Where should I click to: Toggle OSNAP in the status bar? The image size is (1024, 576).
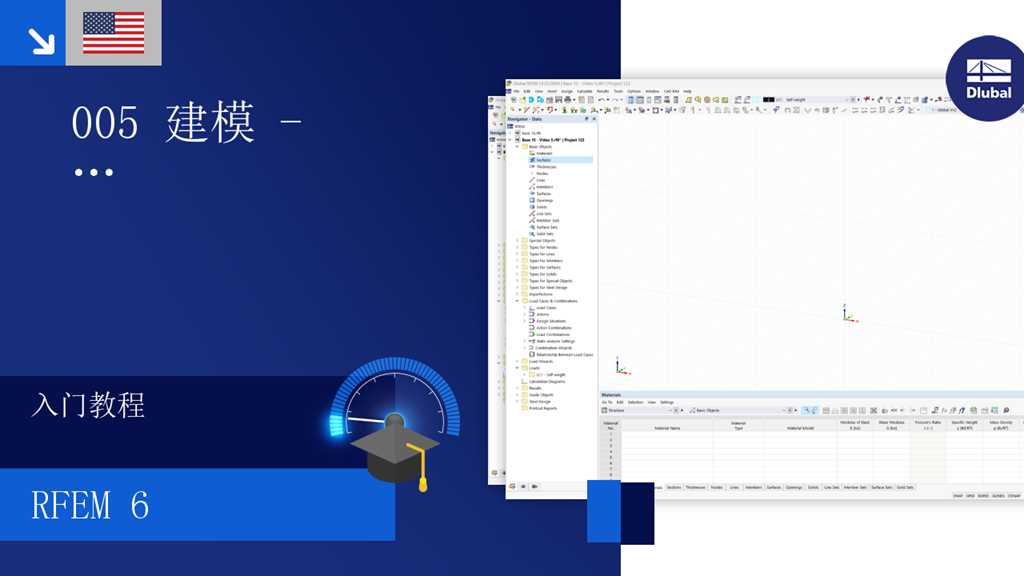(1014, 496)
